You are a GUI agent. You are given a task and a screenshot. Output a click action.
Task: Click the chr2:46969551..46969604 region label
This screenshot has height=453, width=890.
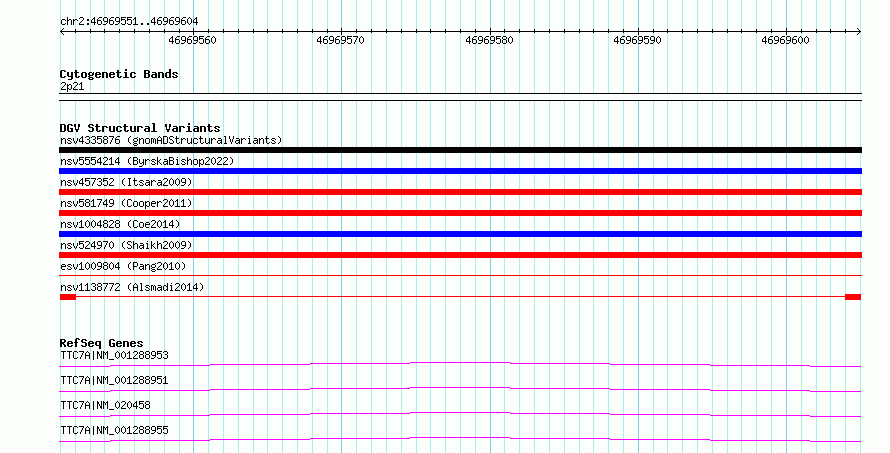tap(129, 22)
